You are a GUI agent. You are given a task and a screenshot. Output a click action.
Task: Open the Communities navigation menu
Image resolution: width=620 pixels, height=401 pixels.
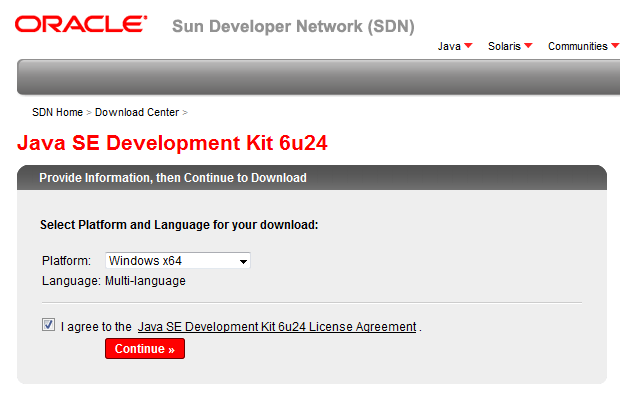[x=583, y=46]
